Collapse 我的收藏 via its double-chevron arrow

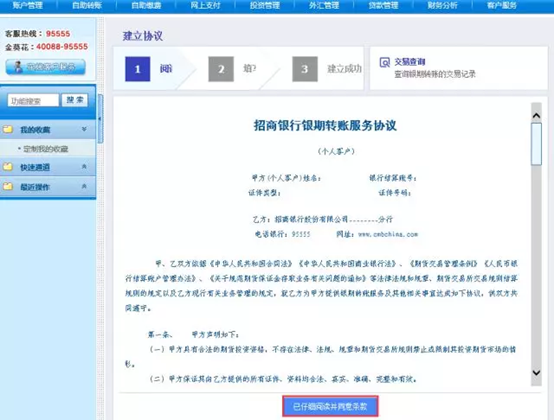click(84, 129)
